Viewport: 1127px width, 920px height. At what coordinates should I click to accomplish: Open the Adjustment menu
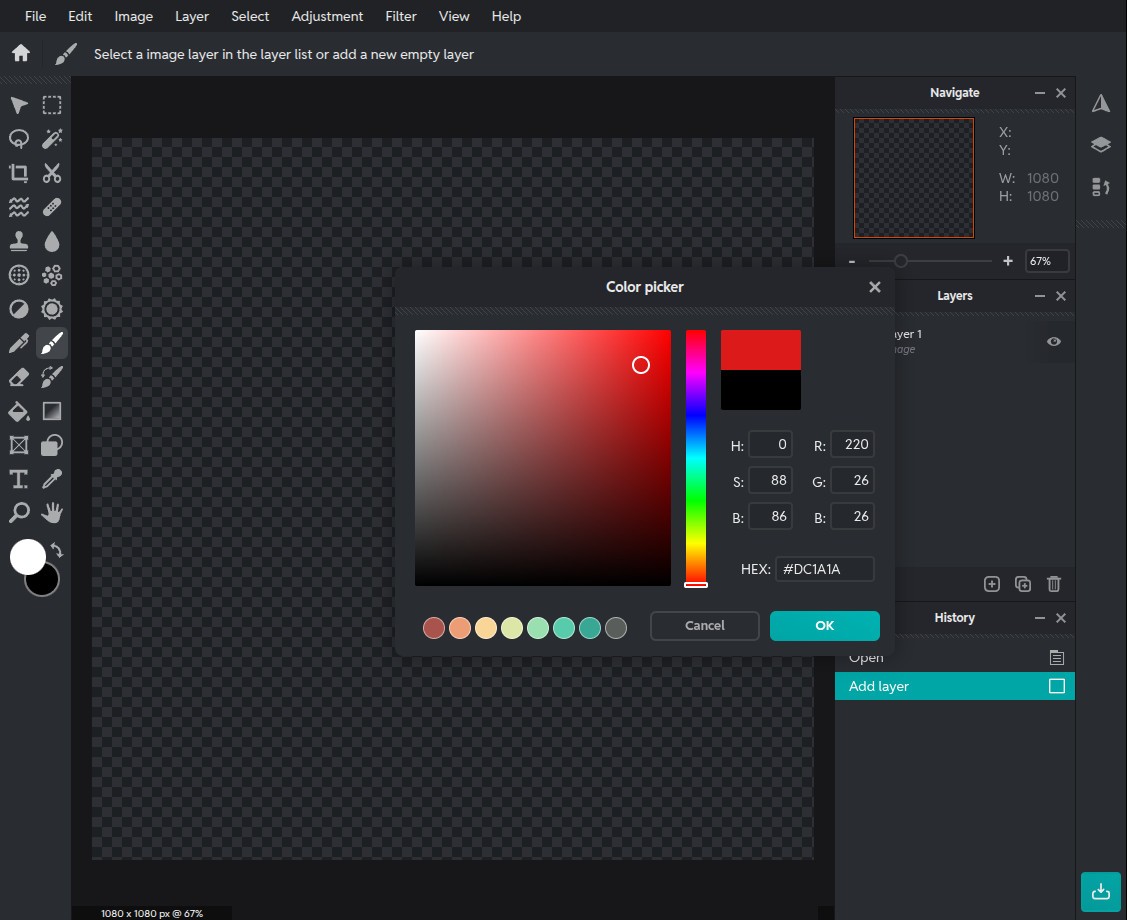tap(327, 16)
